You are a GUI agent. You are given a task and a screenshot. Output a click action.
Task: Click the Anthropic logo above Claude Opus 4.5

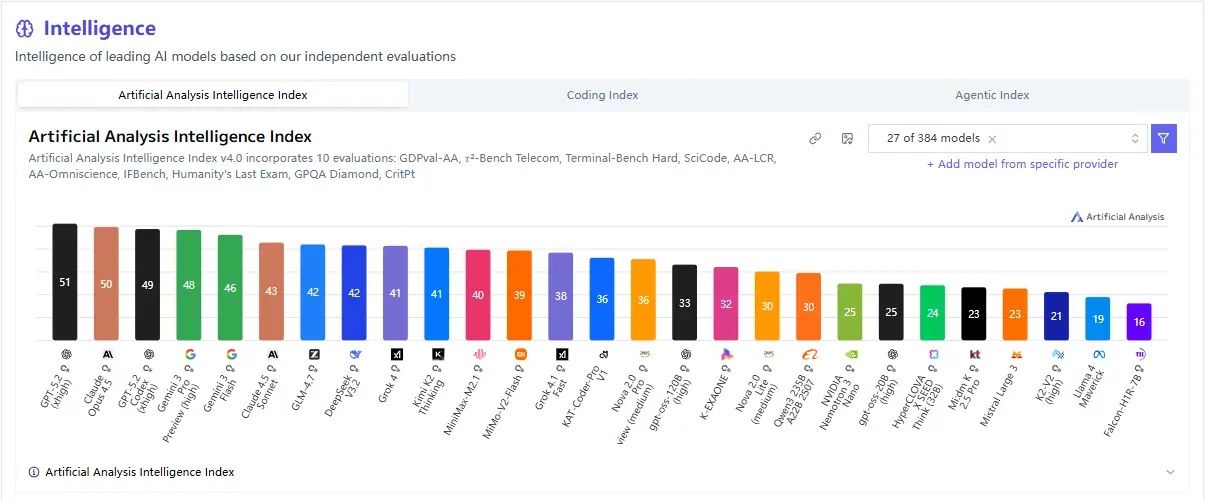107,354
